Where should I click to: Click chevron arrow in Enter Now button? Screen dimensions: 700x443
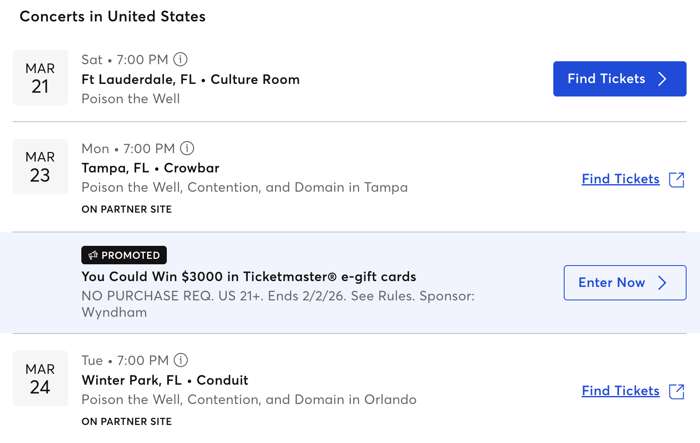[x=662, y=283]
